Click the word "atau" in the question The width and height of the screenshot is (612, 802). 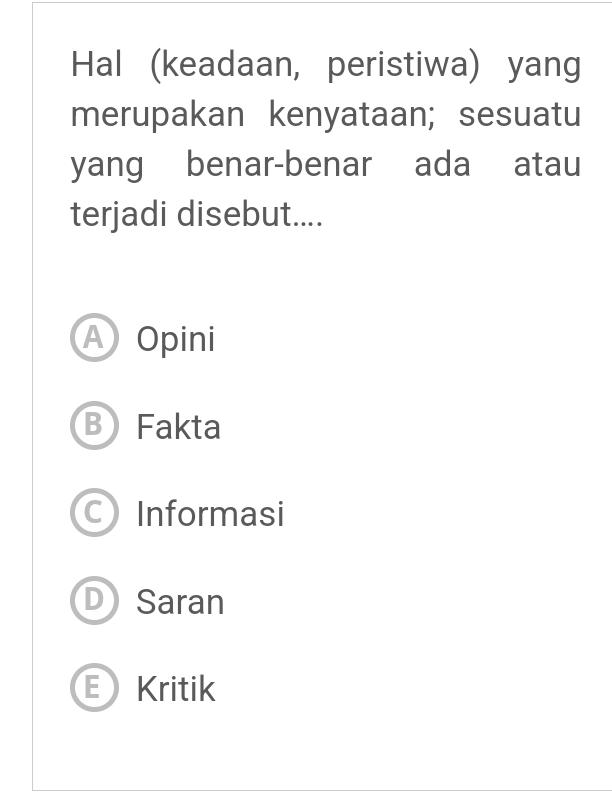coord(547,164)
